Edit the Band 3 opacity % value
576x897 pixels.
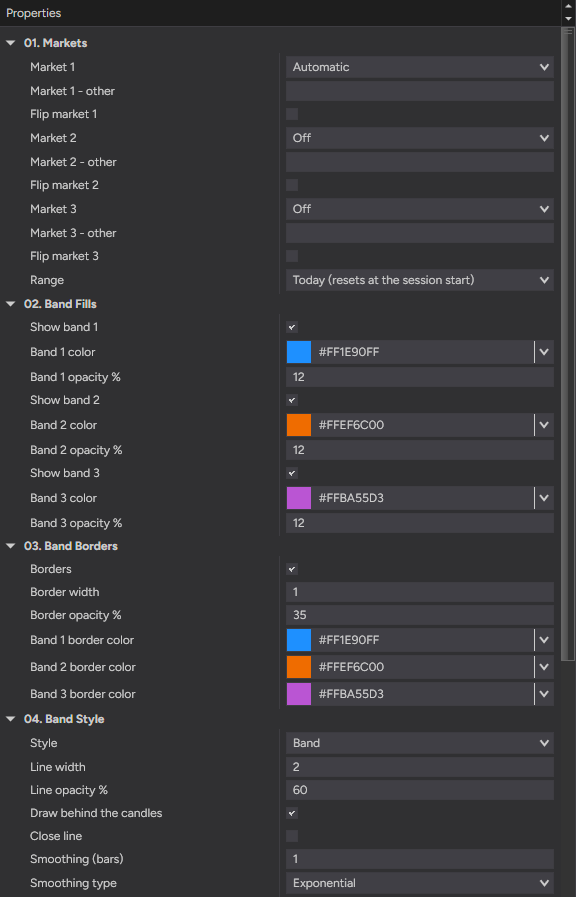419,523
